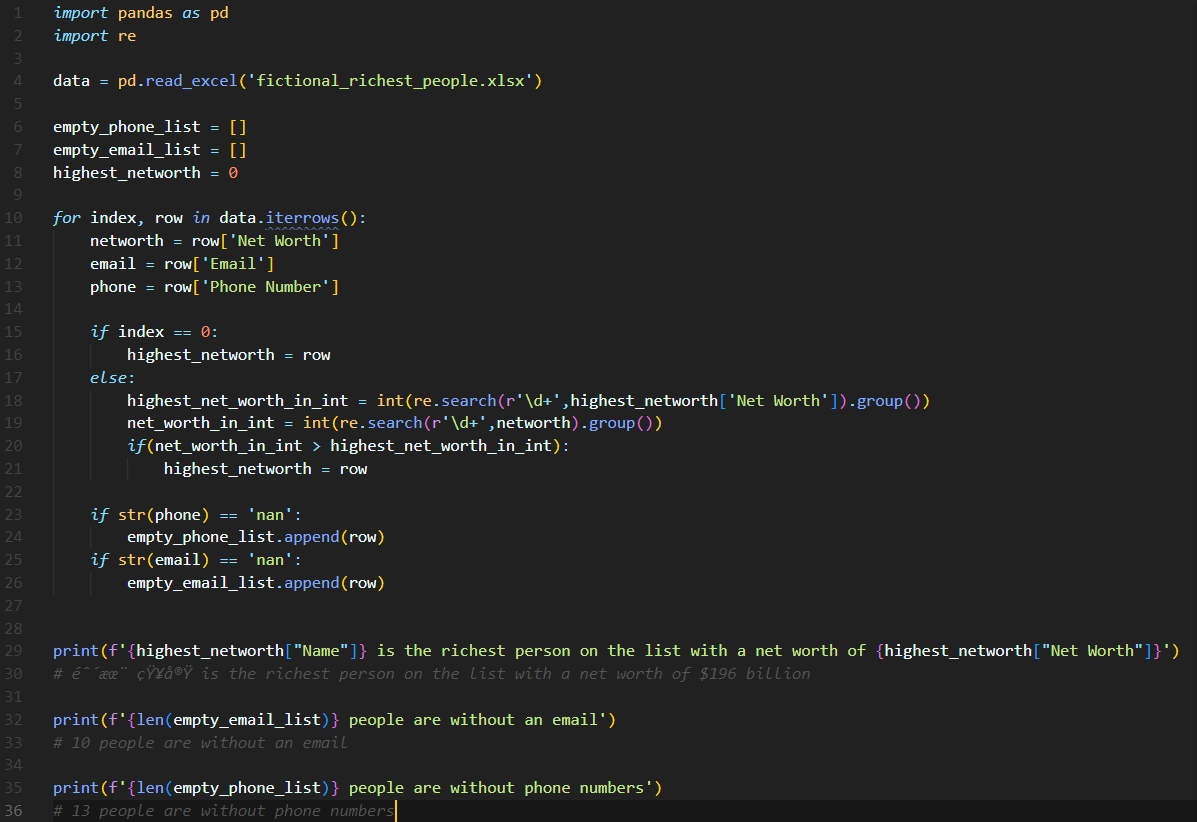The image size is (1197, 822).
Task: Click the 'else:' keyword on line 17
Action: [112, 377]
